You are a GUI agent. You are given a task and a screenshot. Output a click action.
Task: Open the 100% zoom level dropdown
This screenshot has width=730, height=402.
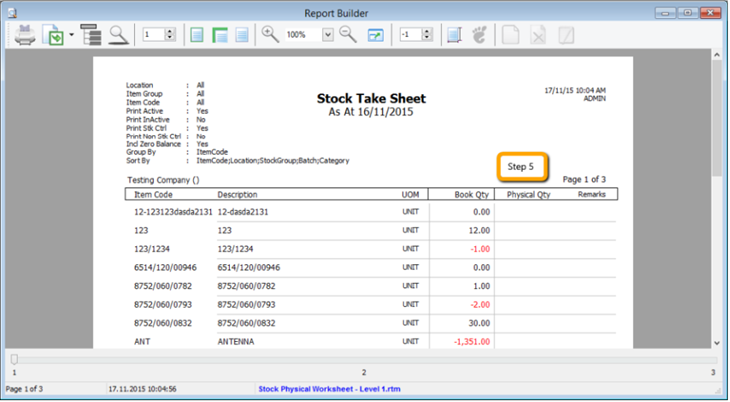tap(328, 35)
